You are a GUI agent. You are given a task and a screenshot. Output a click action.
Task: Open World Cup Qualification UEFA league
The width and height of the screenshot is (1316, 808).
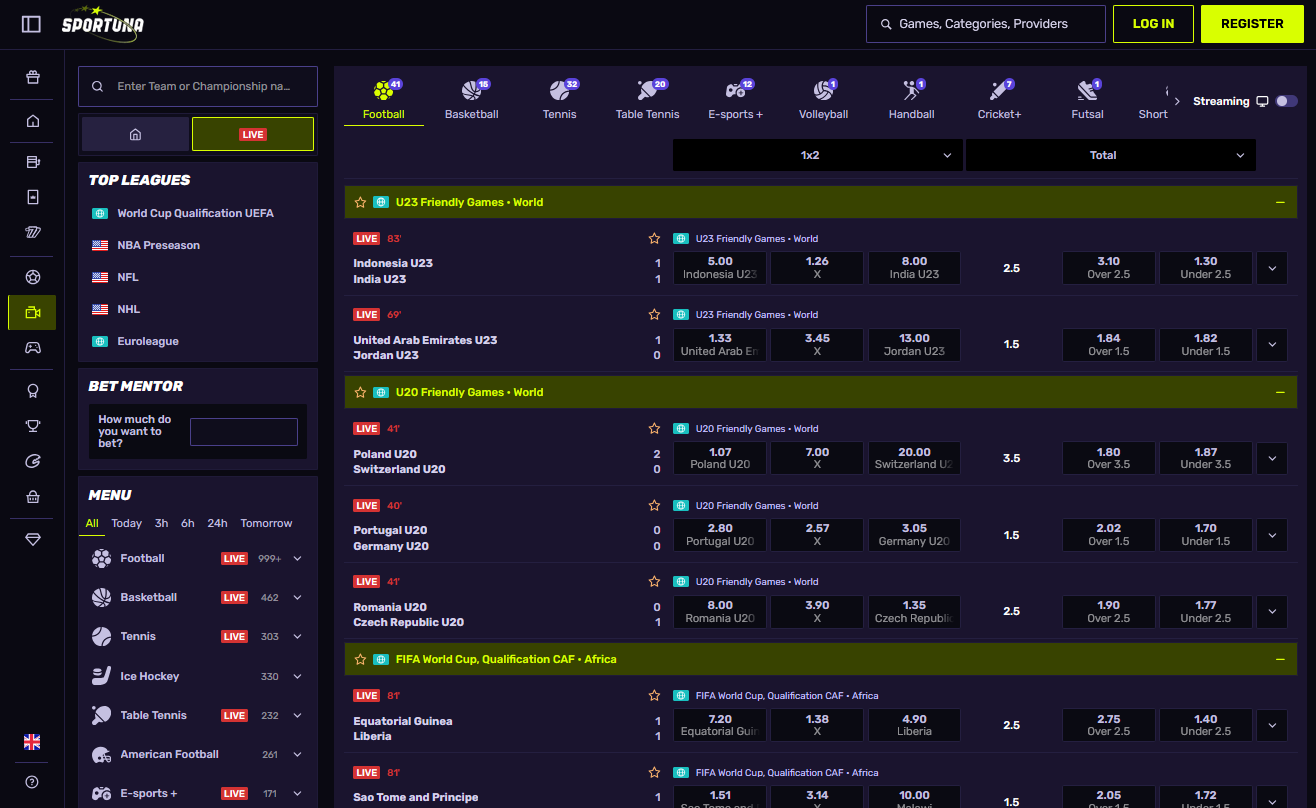click(x=195, y=213)
